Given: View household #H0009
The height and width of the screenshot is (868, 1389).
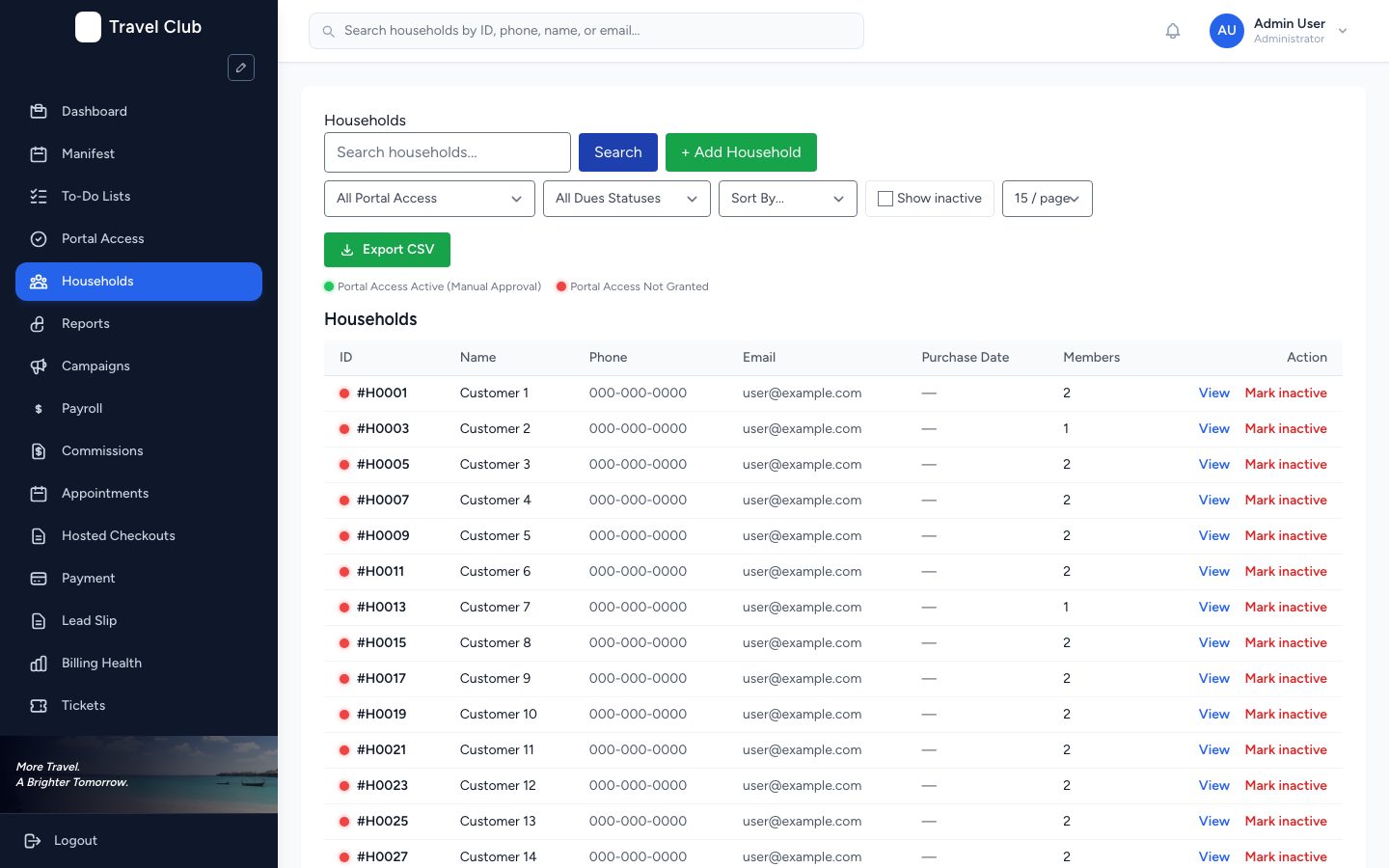Looking at the screenshot, I should tap(1213, 536).
